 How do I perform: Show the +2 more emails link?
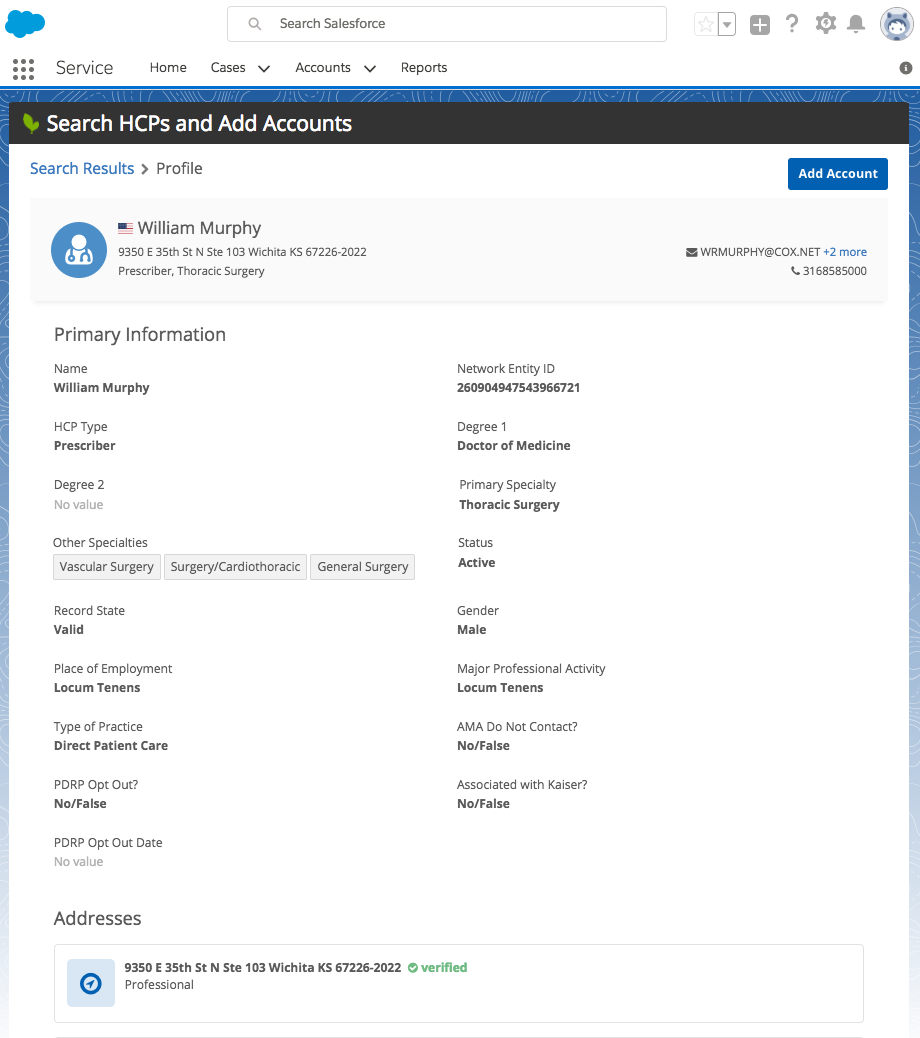(x=845, y=252)
